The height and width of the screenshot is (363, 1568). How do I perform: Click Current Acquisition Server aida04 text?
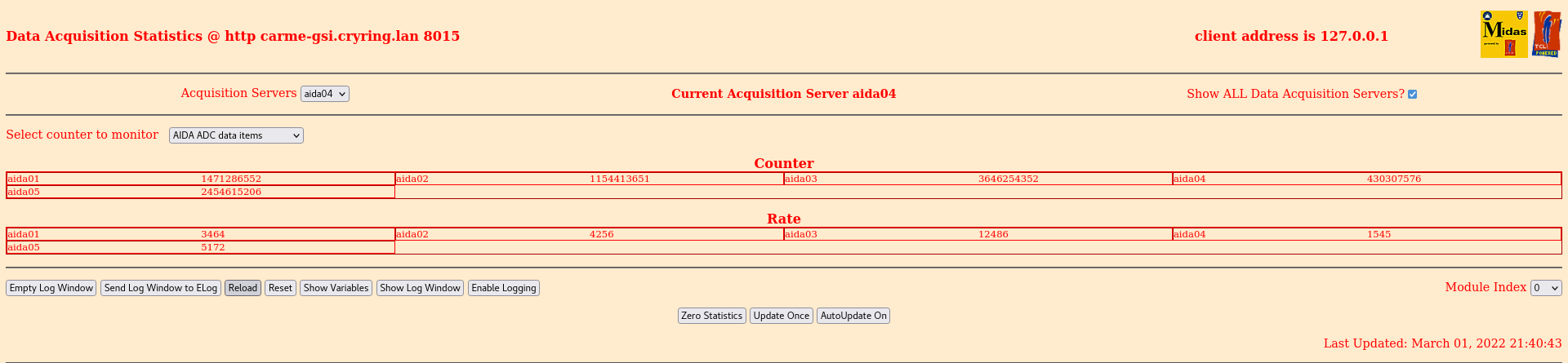coord(784,94)
